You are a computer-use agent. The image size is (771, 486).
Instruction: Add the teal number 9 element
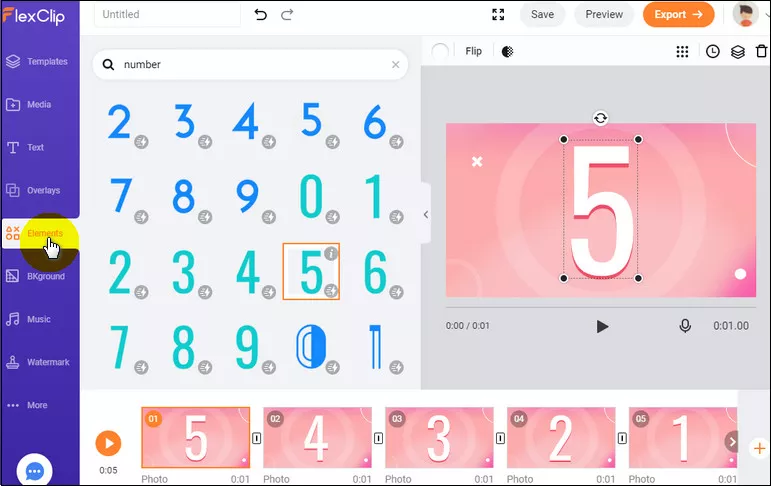pyautogui.click(x=247, y=347)
